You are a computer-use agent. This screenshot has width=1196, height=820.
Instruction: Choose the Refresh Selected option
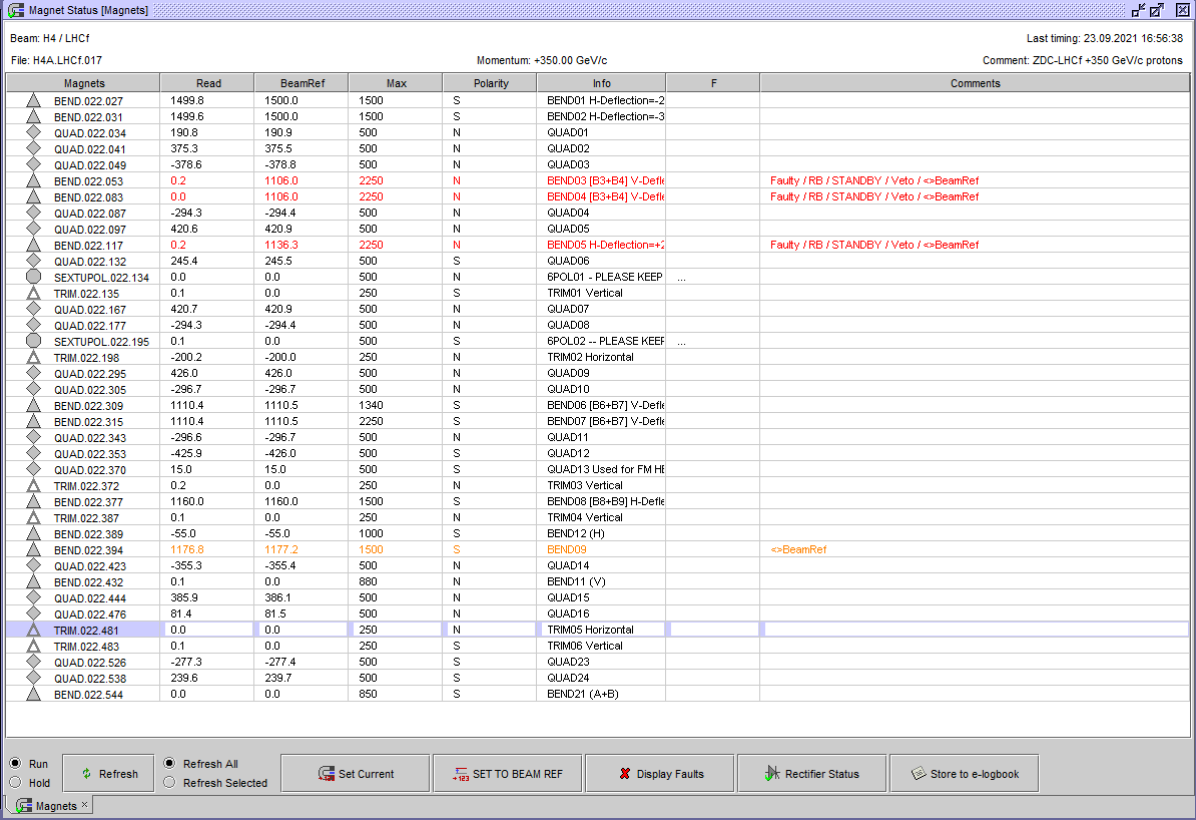point(169,783)
